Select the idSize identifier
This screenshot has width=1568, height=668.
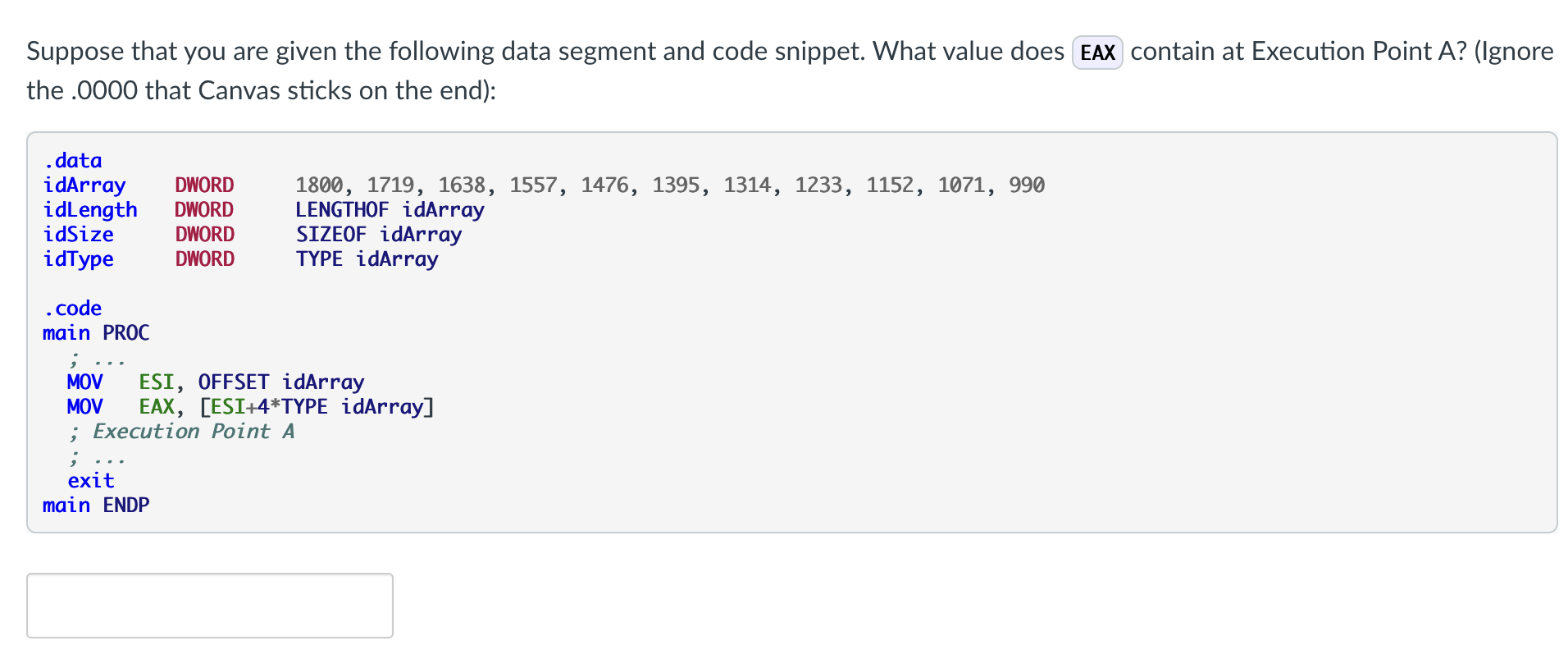pyautogui.click(x=79, y=234)
